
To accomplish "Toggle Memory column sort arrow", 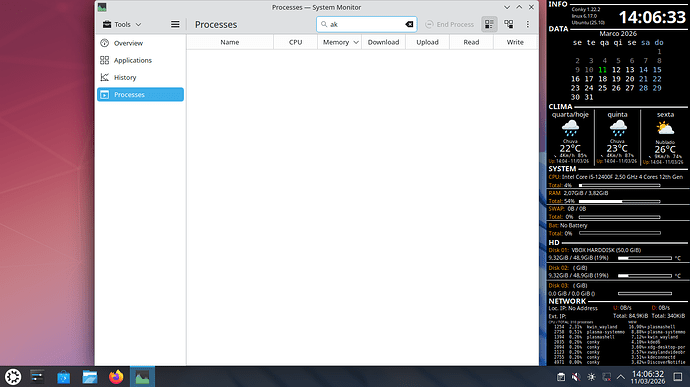I will point(356,42).
